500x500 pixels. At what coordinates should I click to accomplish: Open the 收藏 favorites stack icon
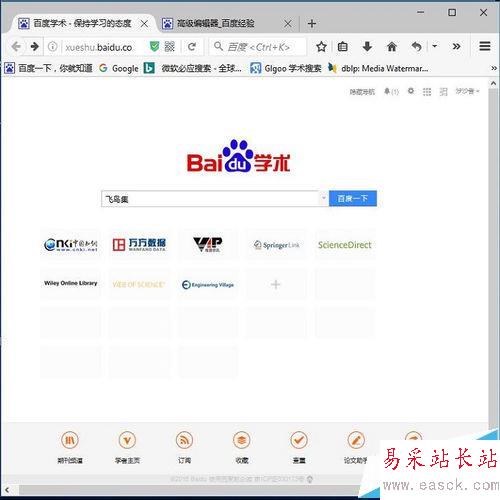[242, 440]
